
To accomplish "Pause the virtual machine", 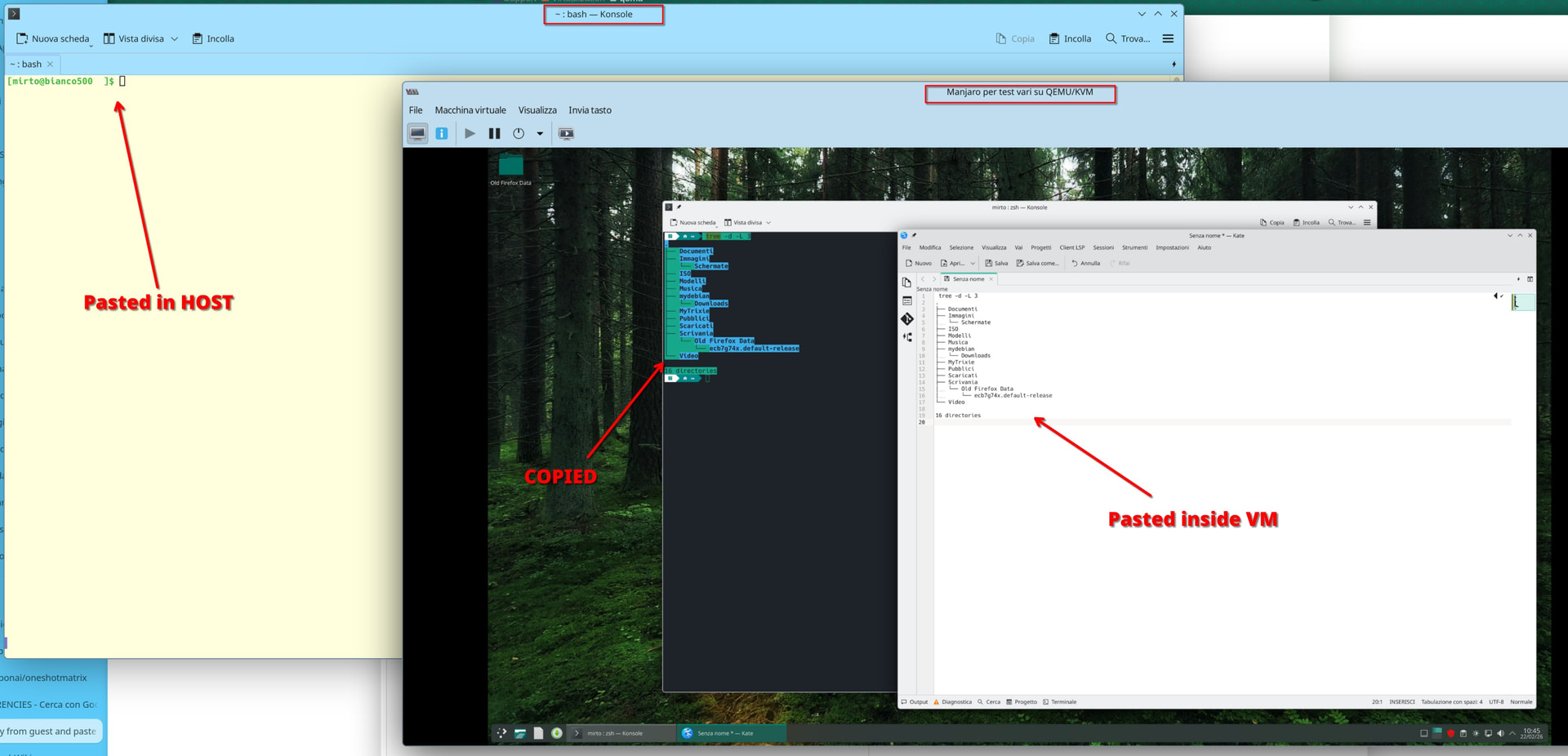I will click(x=494, y=133).
